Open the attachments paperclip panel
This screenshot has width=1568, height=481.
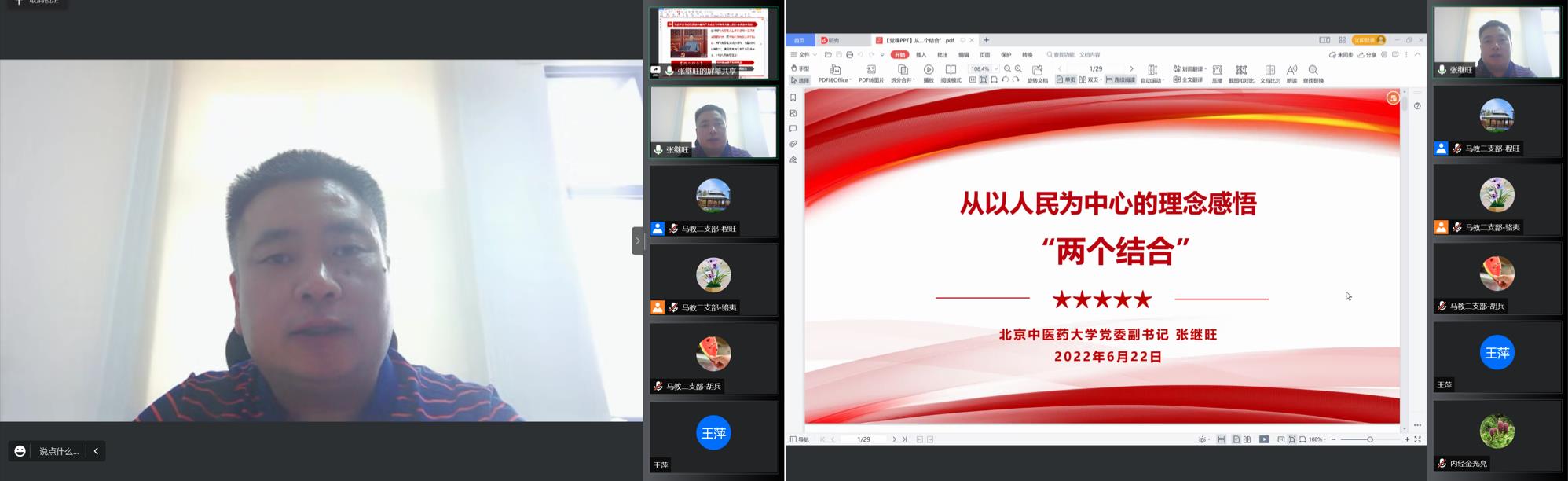(793, 144)
